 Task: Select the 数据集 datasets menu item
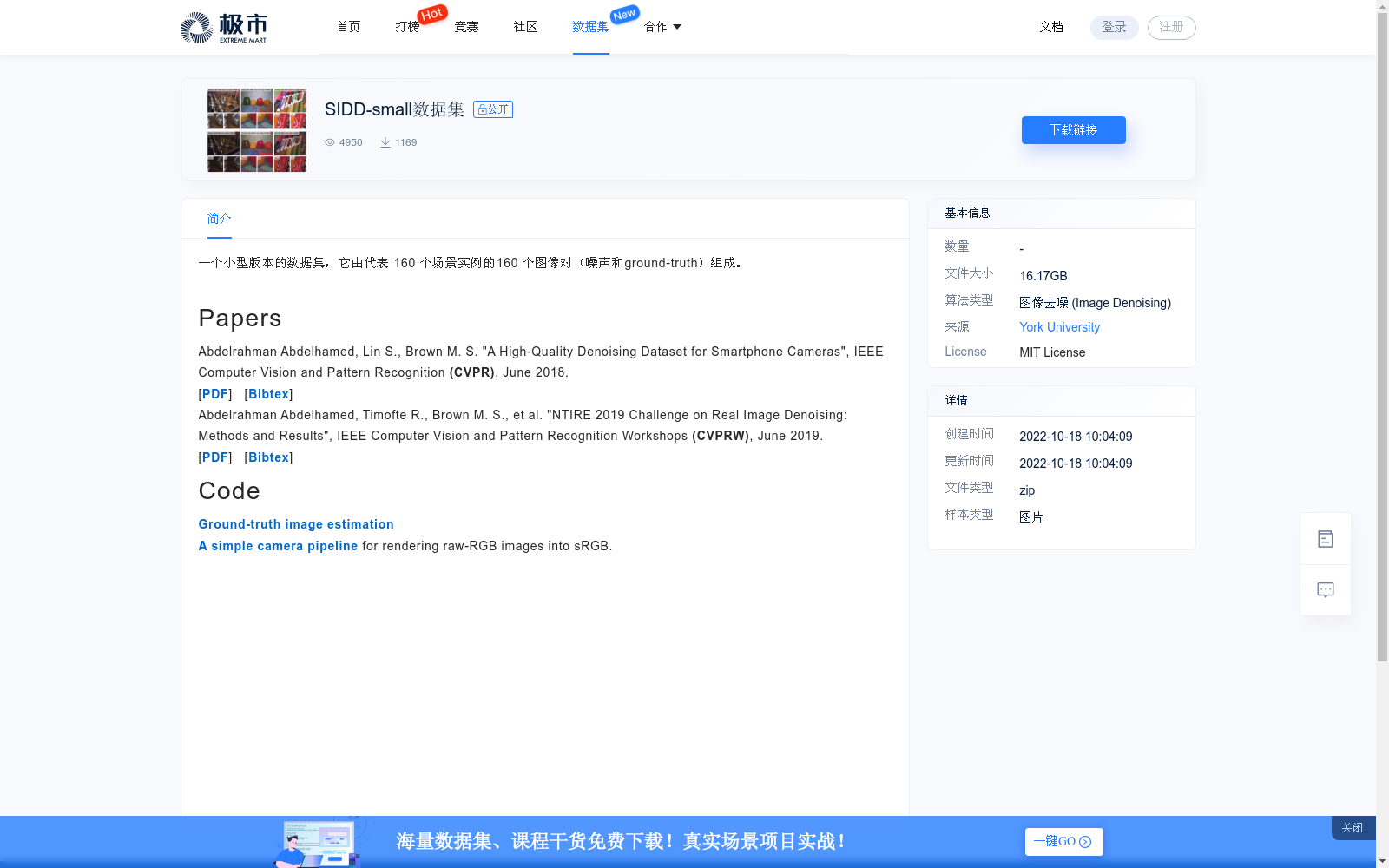(x=590, y=27)
